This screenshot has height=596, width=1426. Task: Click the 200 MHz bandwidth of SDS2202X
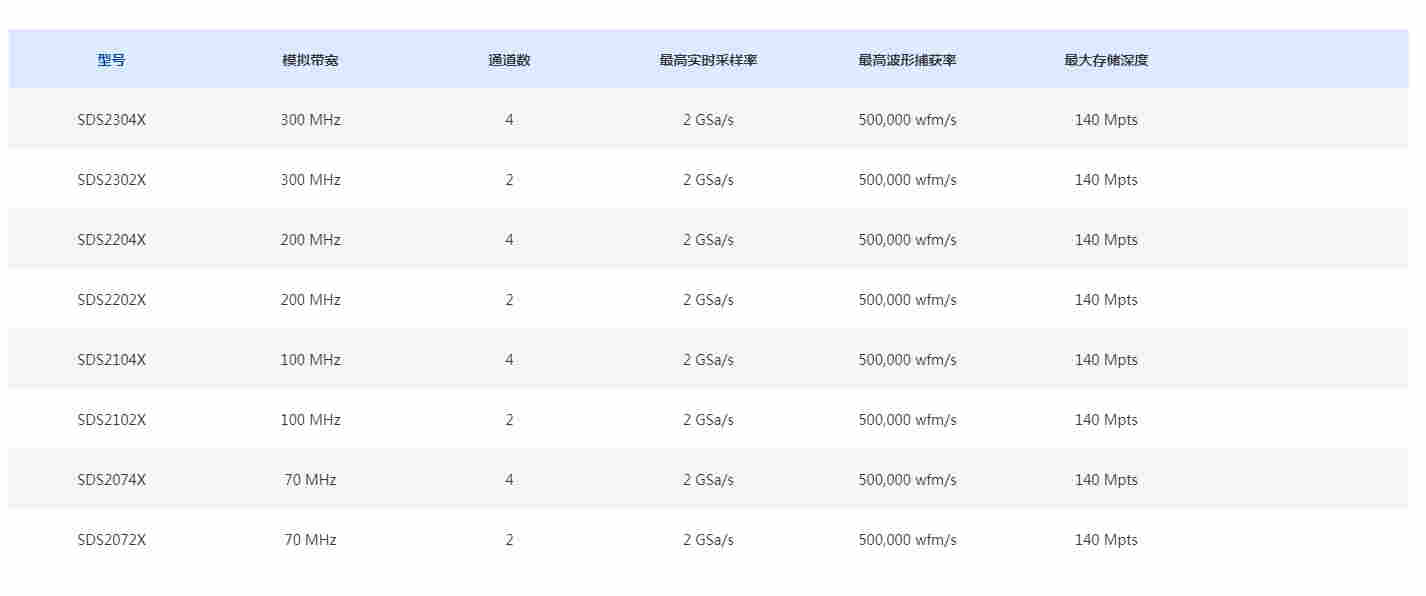click(310, 300)
